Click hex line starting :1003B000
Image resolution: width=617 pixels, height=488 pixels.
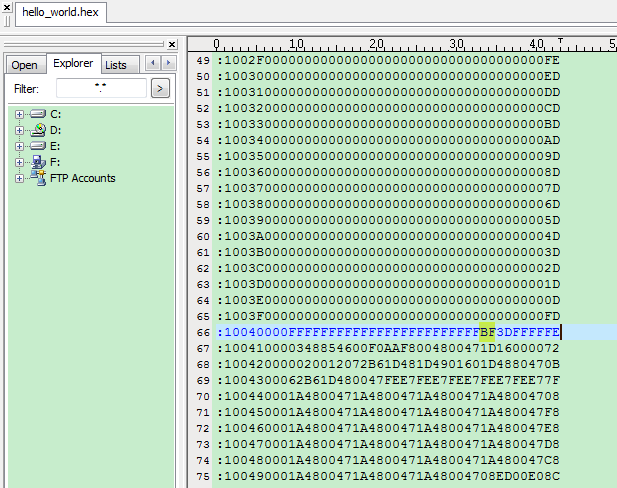point(388,252)
